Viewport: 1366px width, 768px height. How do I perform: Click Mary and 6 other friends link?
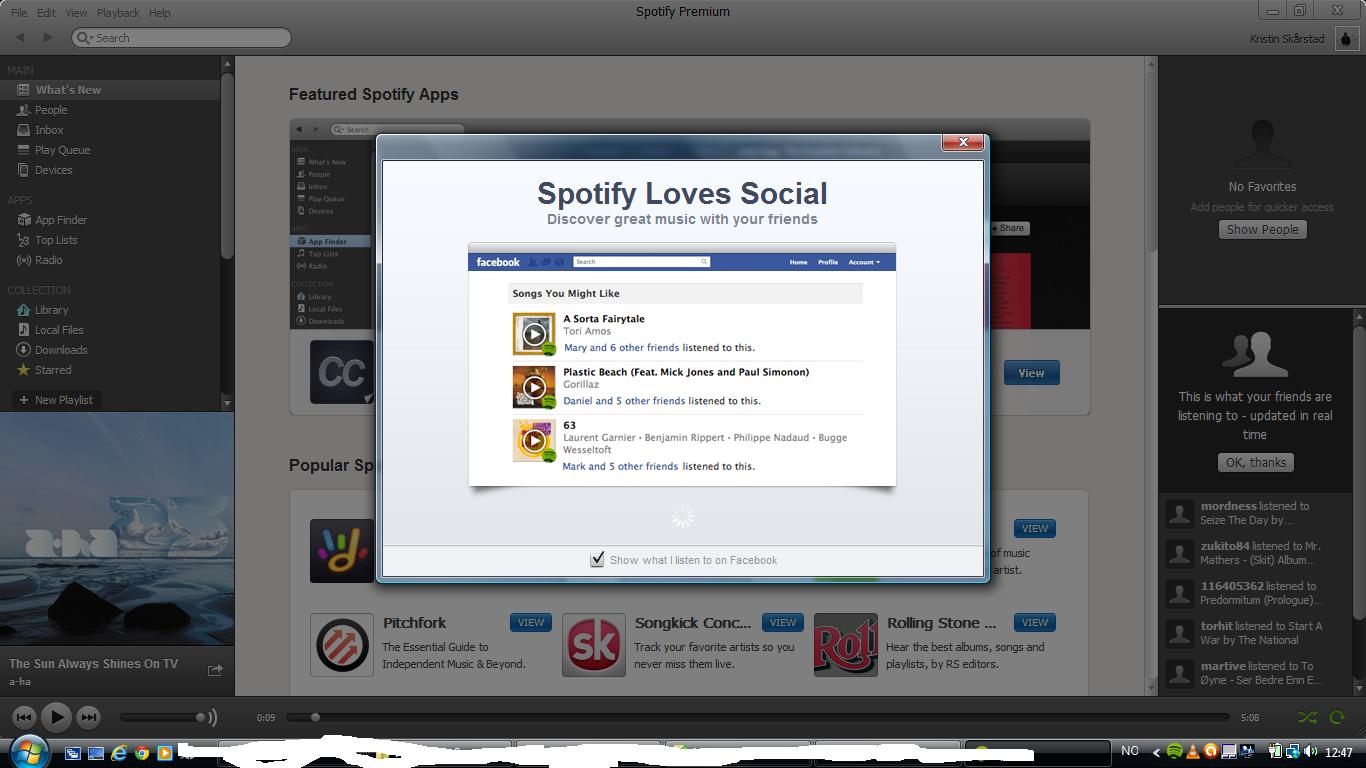[621, 348]
